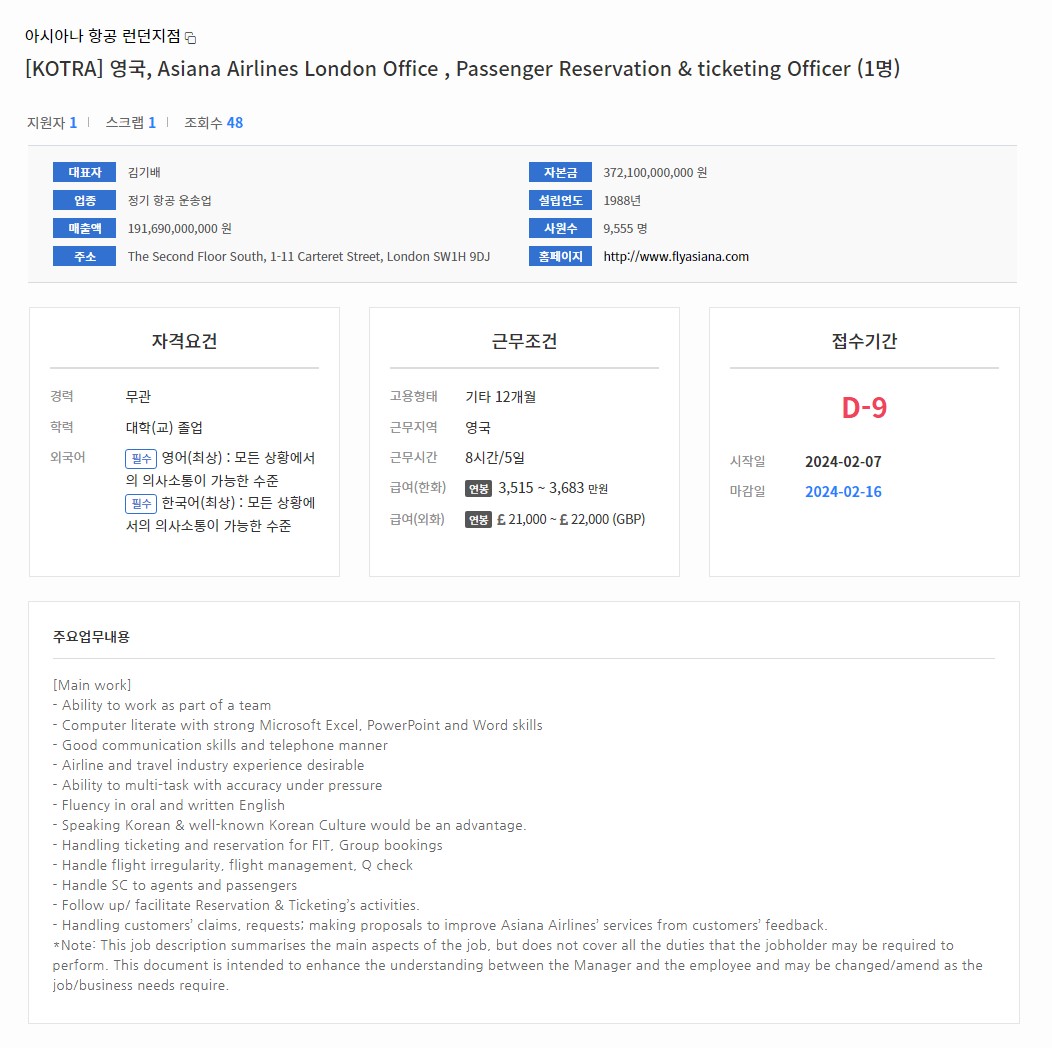The image size is (1052, 1048).
Task: Click the industry value 정기 항공 운송업
Action: 170,201
